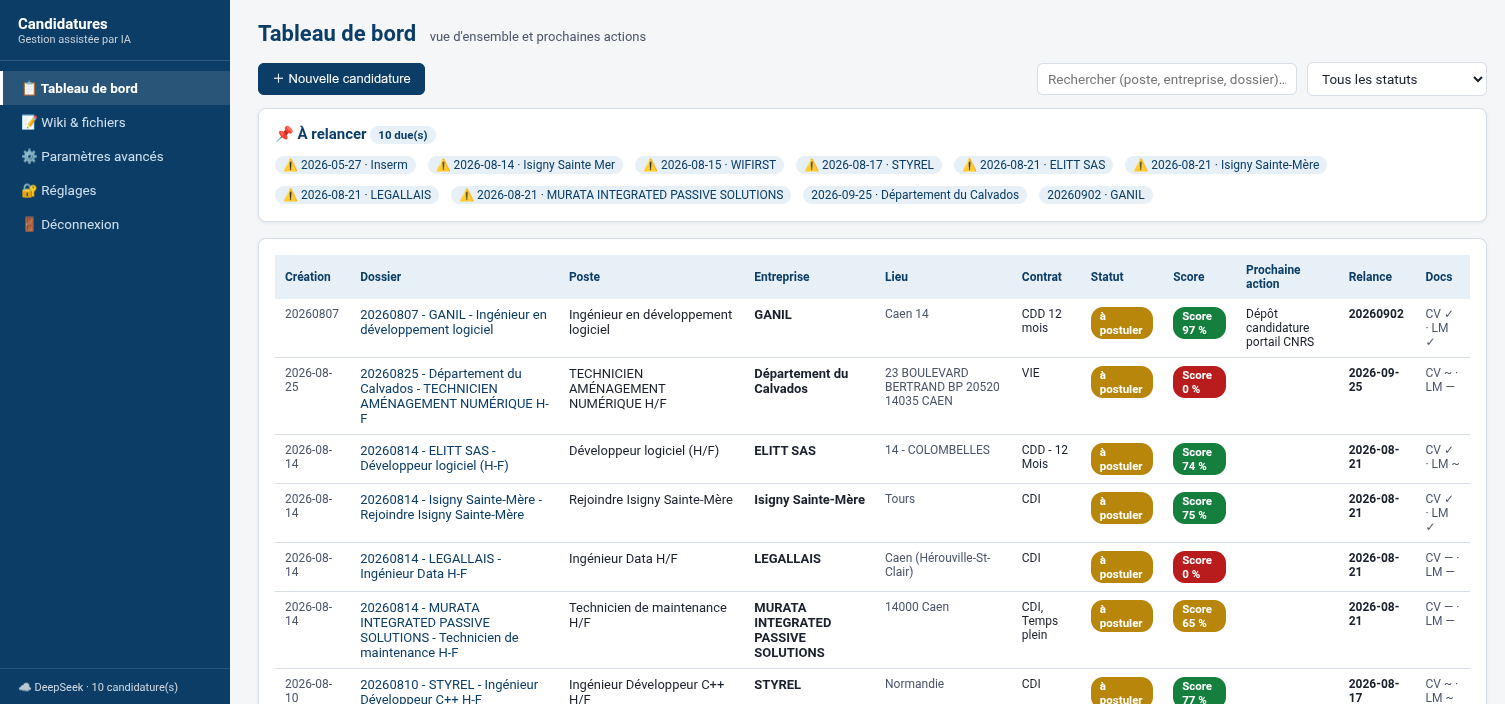Image resolution: width=1505 pixels, height=704 pixels.
Task: Create a Nouvelle candidature
Action: (x=341, y=79)
